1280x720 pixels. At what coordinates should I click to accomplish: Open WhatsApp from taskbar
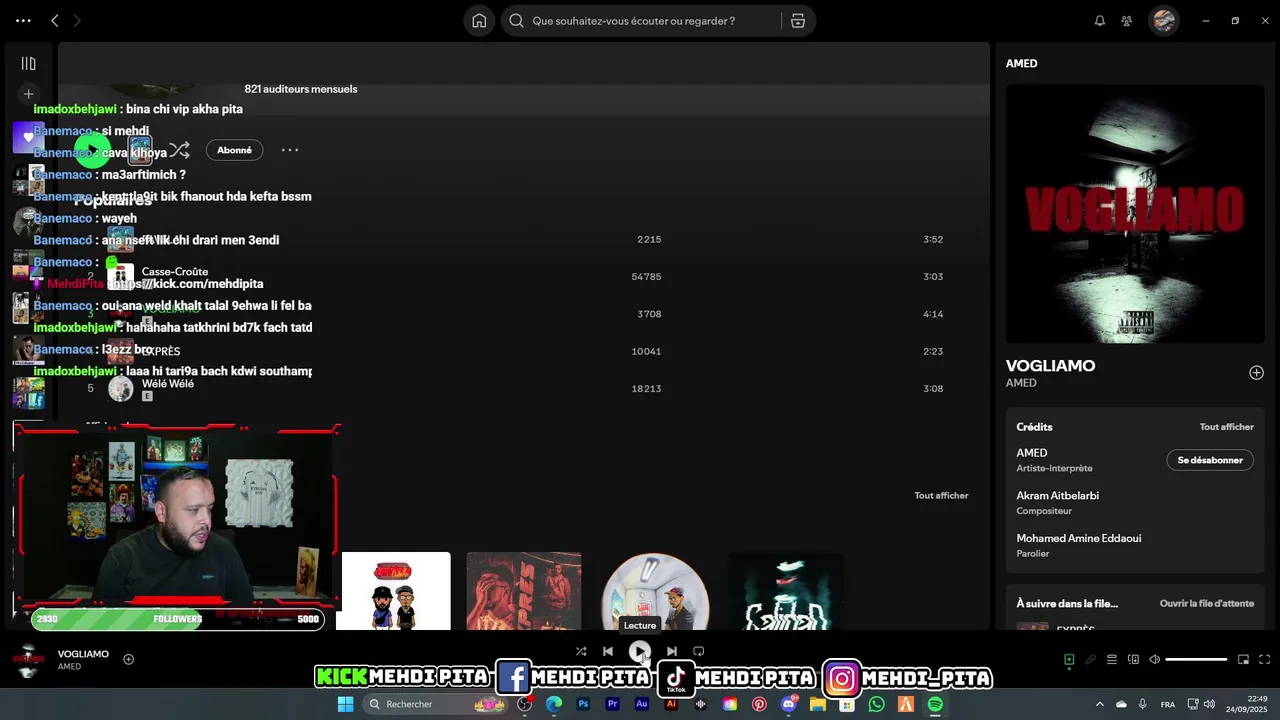point(877,704)
